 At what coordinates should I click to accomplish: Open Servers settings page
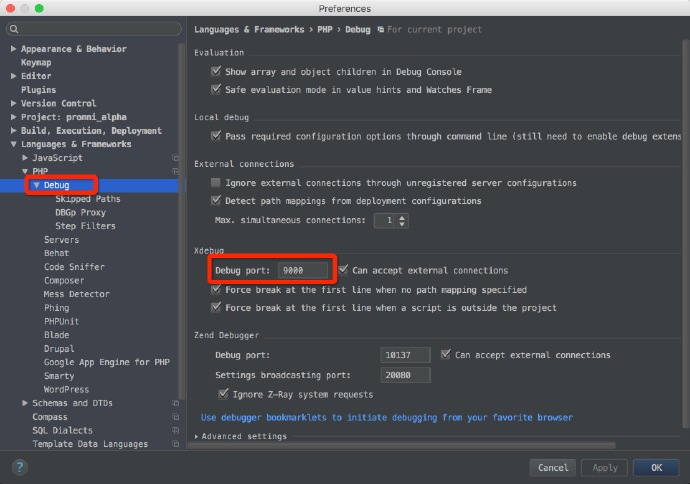(x=62, y=240)
